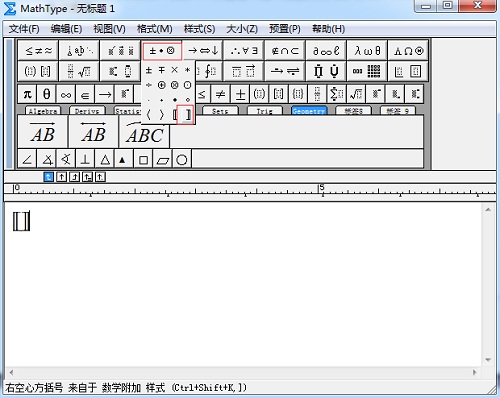Image resolution: width=500 pixels, height=398 pixels.
Task: Select the right-aligned tab stop button
Action: [x=74, y=177]
